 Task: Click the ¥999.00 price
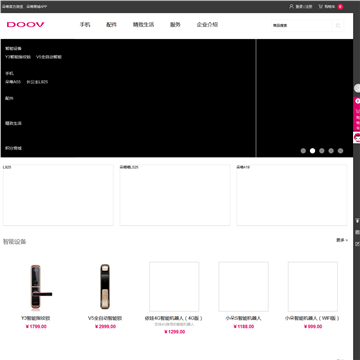click(313, 327)
